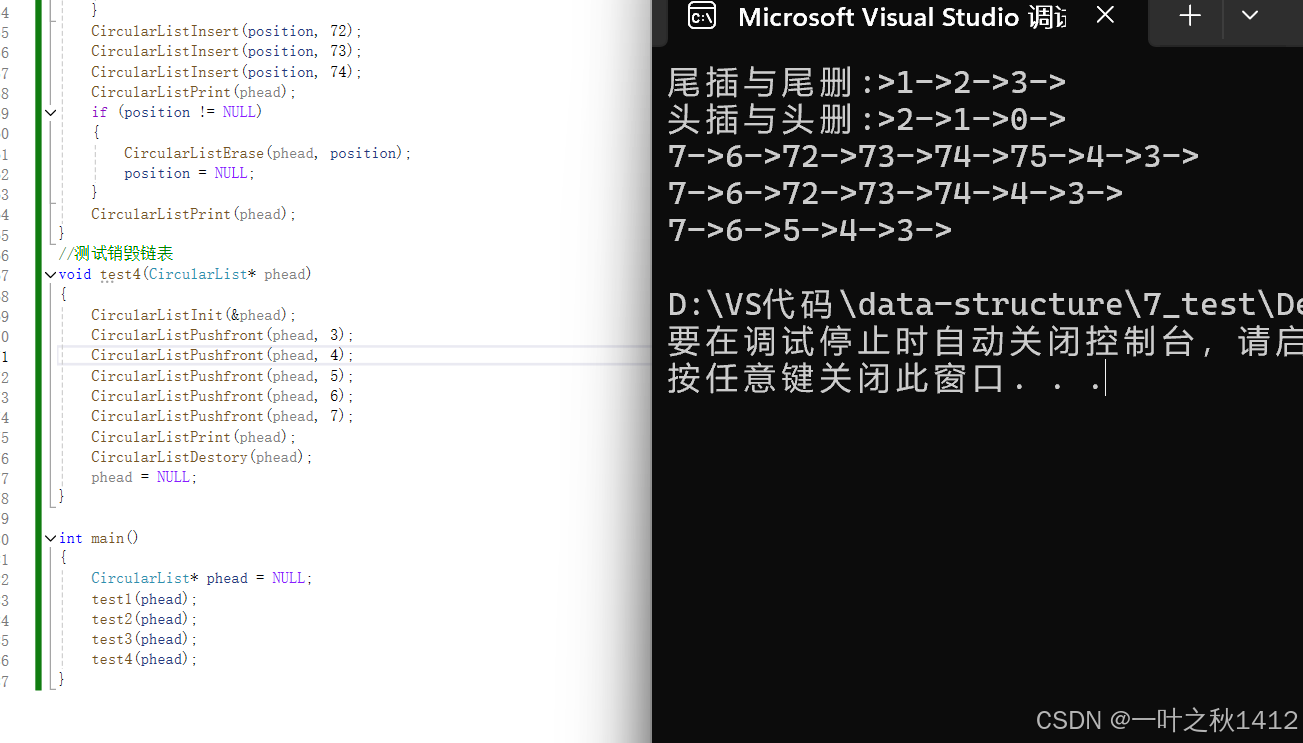Click the comment 测试销毁链表
This screenshot has width=1303, height=743.
point(116,254)
